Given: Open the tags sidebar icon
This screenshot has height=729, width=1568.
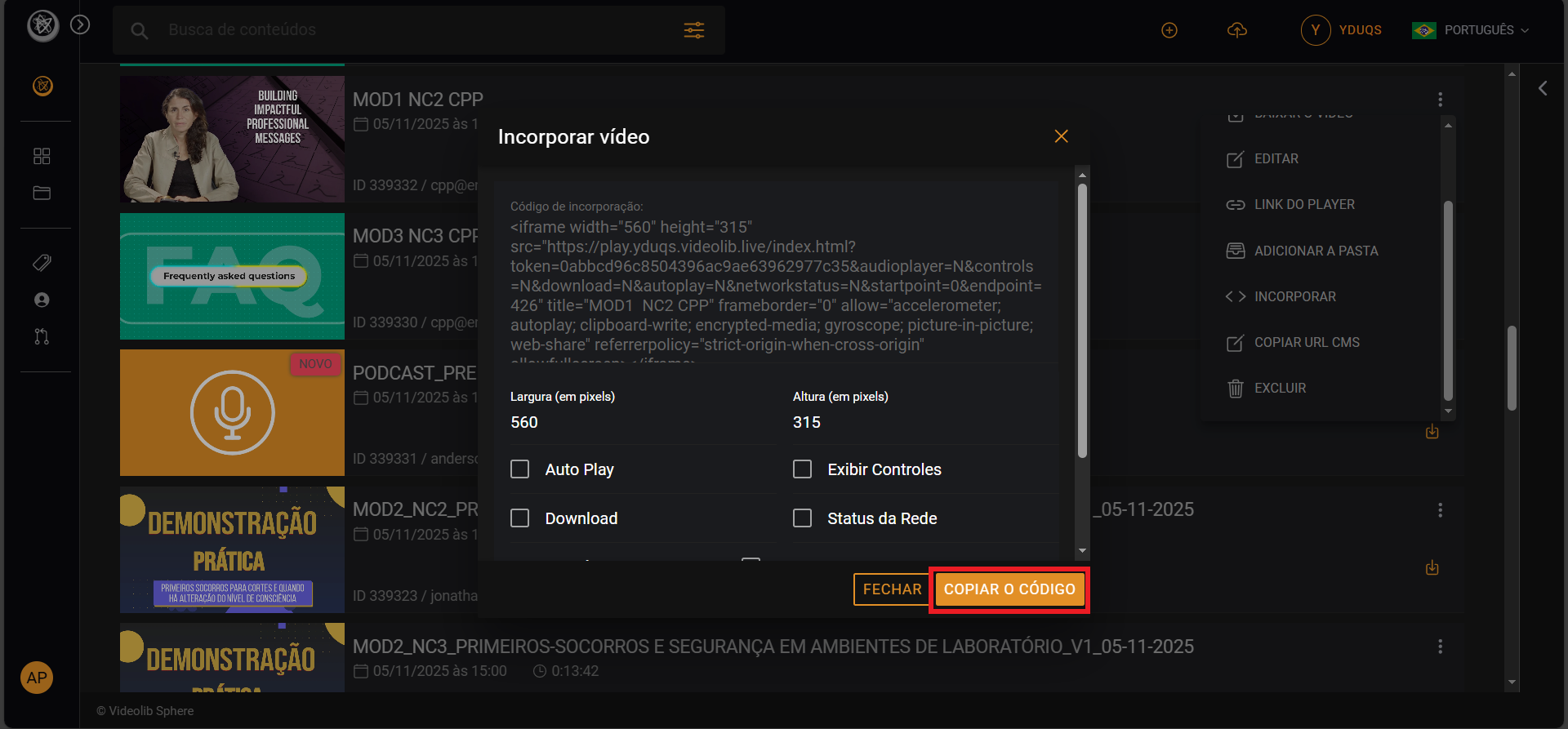Looking at the screenshot, I should (42, 263).
